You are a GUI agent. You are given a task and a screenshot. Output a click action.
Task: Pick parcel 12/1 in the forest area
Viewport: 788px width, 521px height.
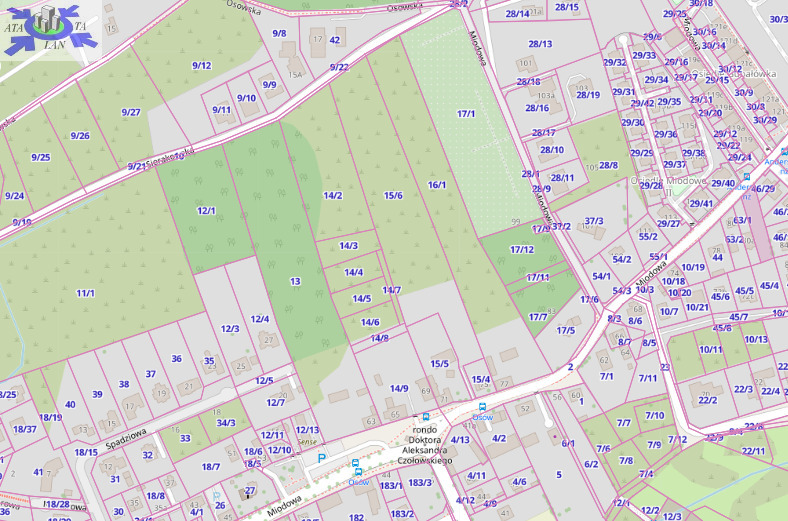[x=207, y=210]
